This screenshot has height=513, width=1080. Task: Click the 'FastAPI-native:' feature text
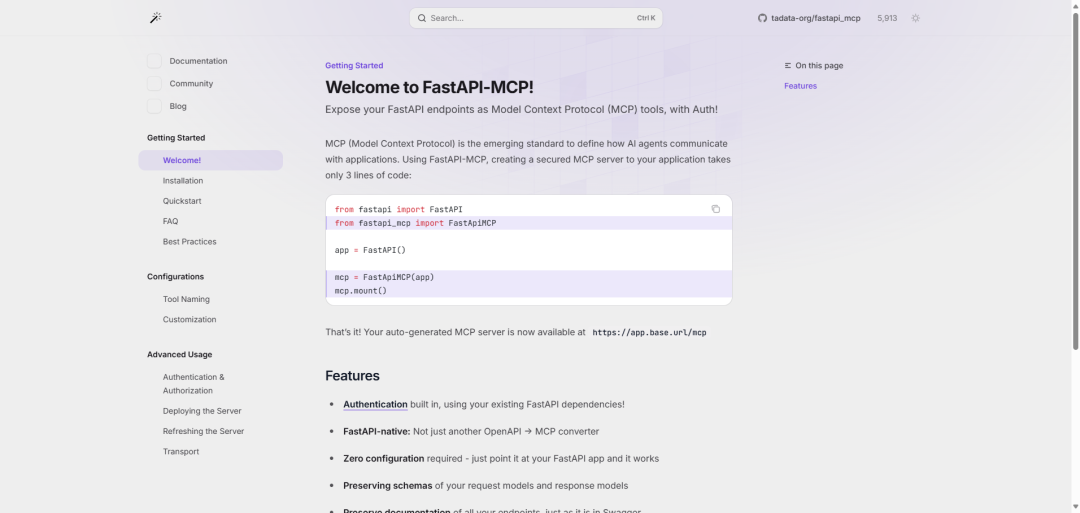377,432
